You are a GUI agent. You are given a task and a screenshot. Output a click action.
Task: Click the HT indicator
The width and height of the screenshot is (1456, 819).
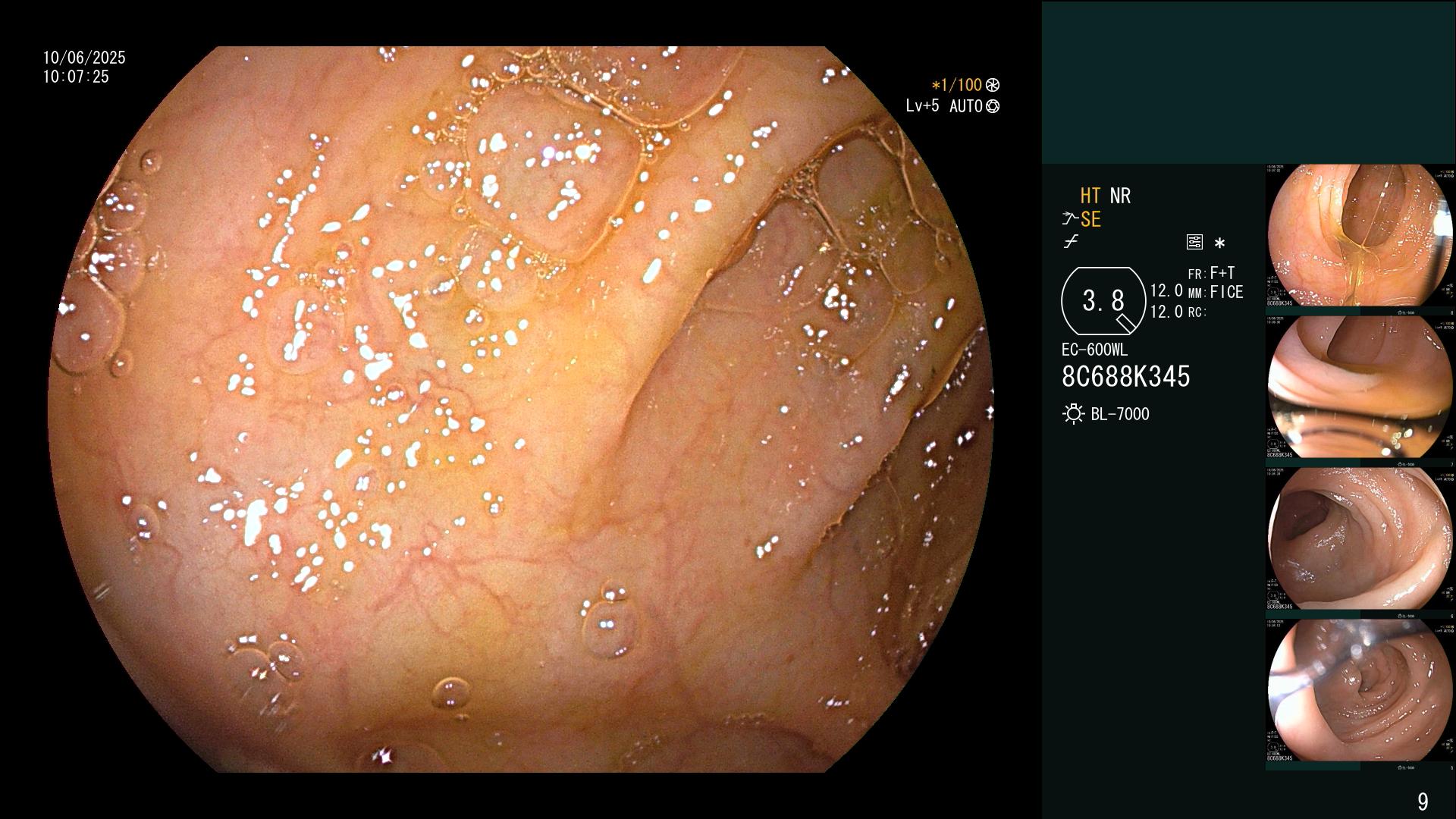click(x=1090, y=196)
